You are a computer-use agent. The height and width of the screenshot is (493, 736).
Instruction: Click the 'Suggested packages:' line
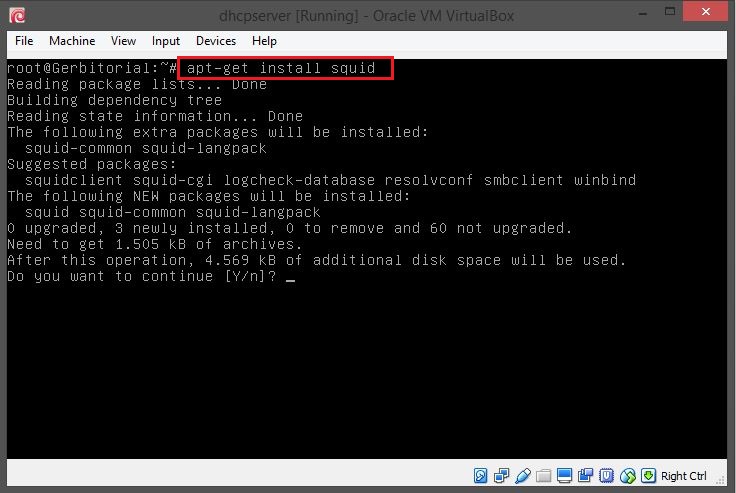coord(92,164)
